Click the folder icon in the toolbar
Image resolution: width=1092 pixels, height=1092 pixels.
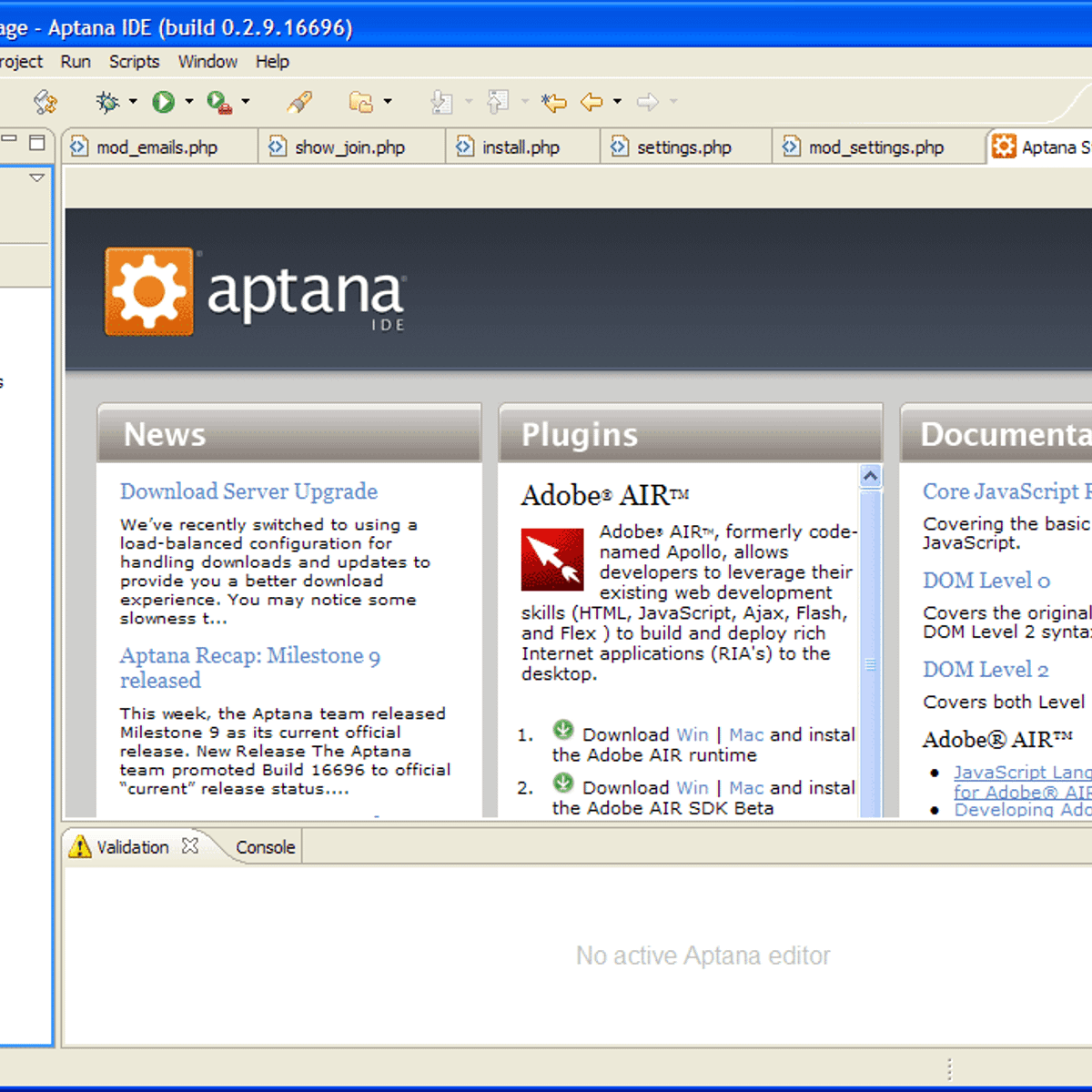[x=361, y=102]
